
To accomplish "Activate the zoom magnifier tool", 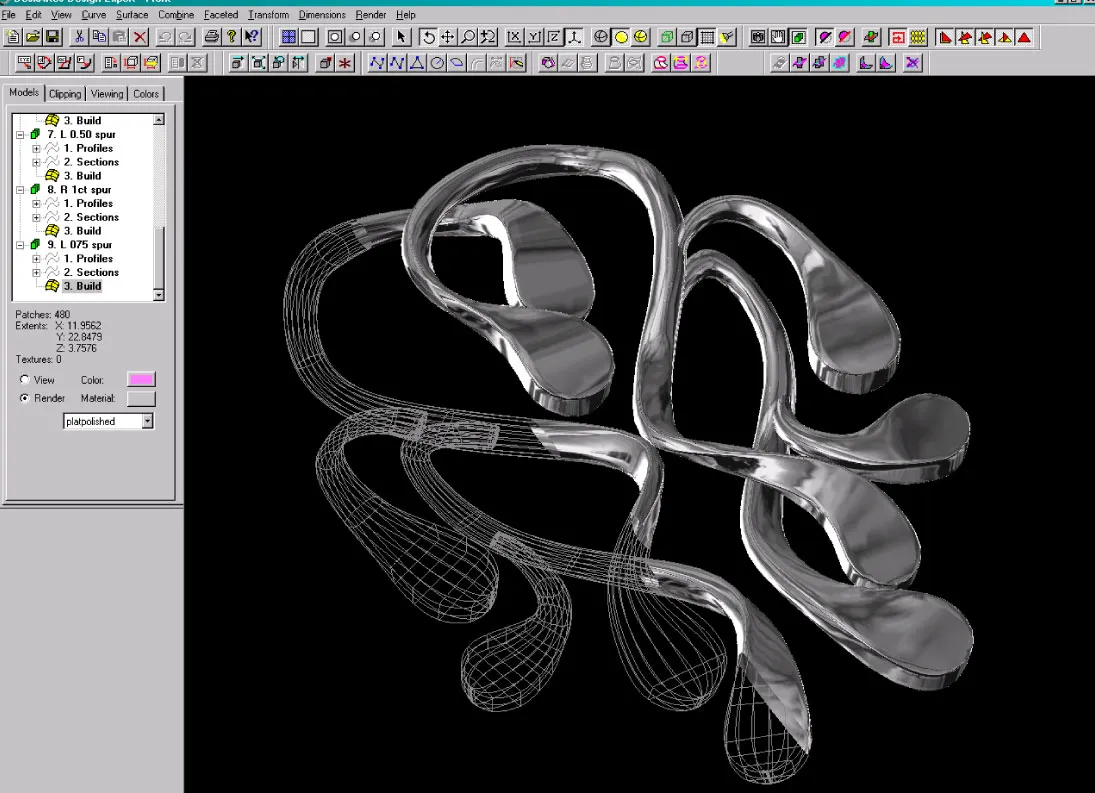I will pos(468,37).
